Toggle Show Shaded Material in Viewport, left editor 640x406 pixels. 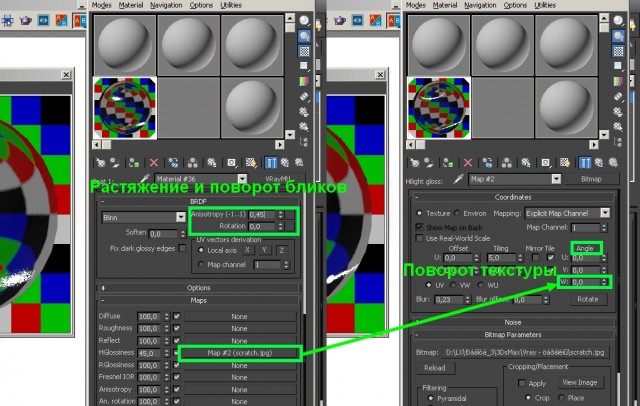coord(251,163)
